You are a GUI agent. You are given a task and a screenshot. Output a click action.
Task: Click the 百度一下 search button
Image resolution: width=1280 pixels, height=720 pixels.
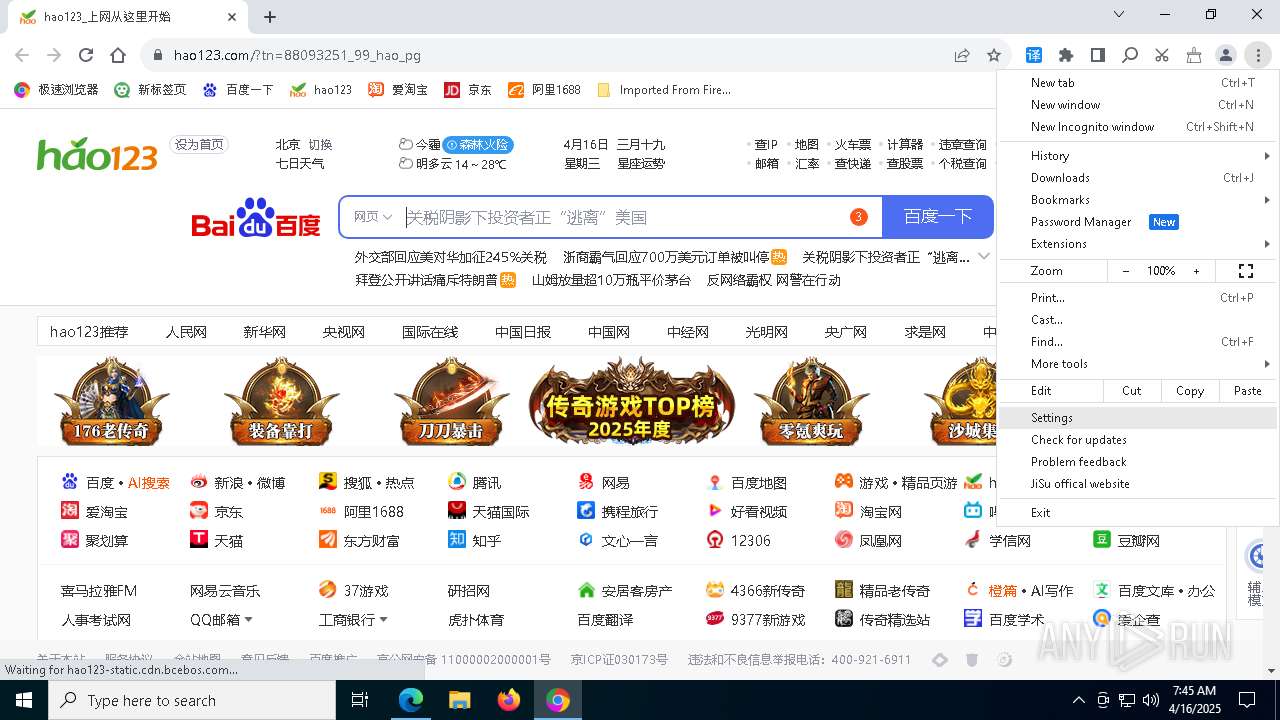pos(938,217)
